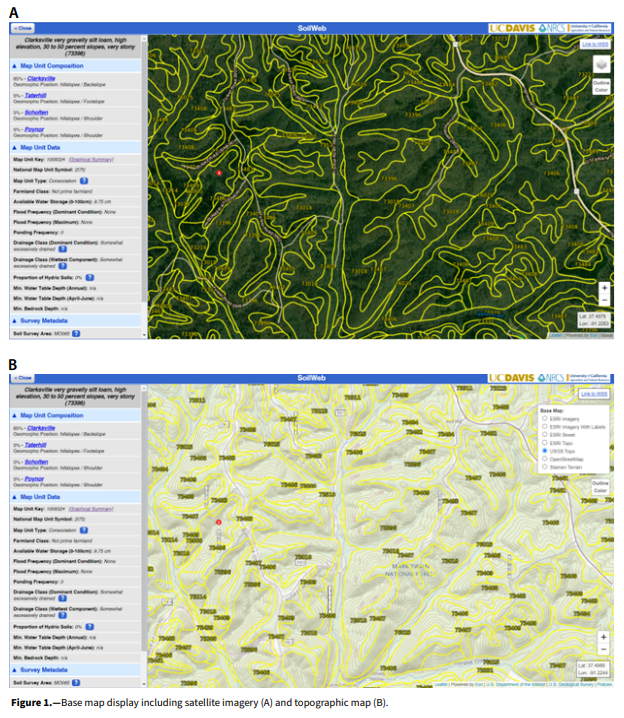Viewport: 624px width, 718px height.
Task: Click help icon for Drainage Class Wettest Component, panel A
Action: [63, 266]
